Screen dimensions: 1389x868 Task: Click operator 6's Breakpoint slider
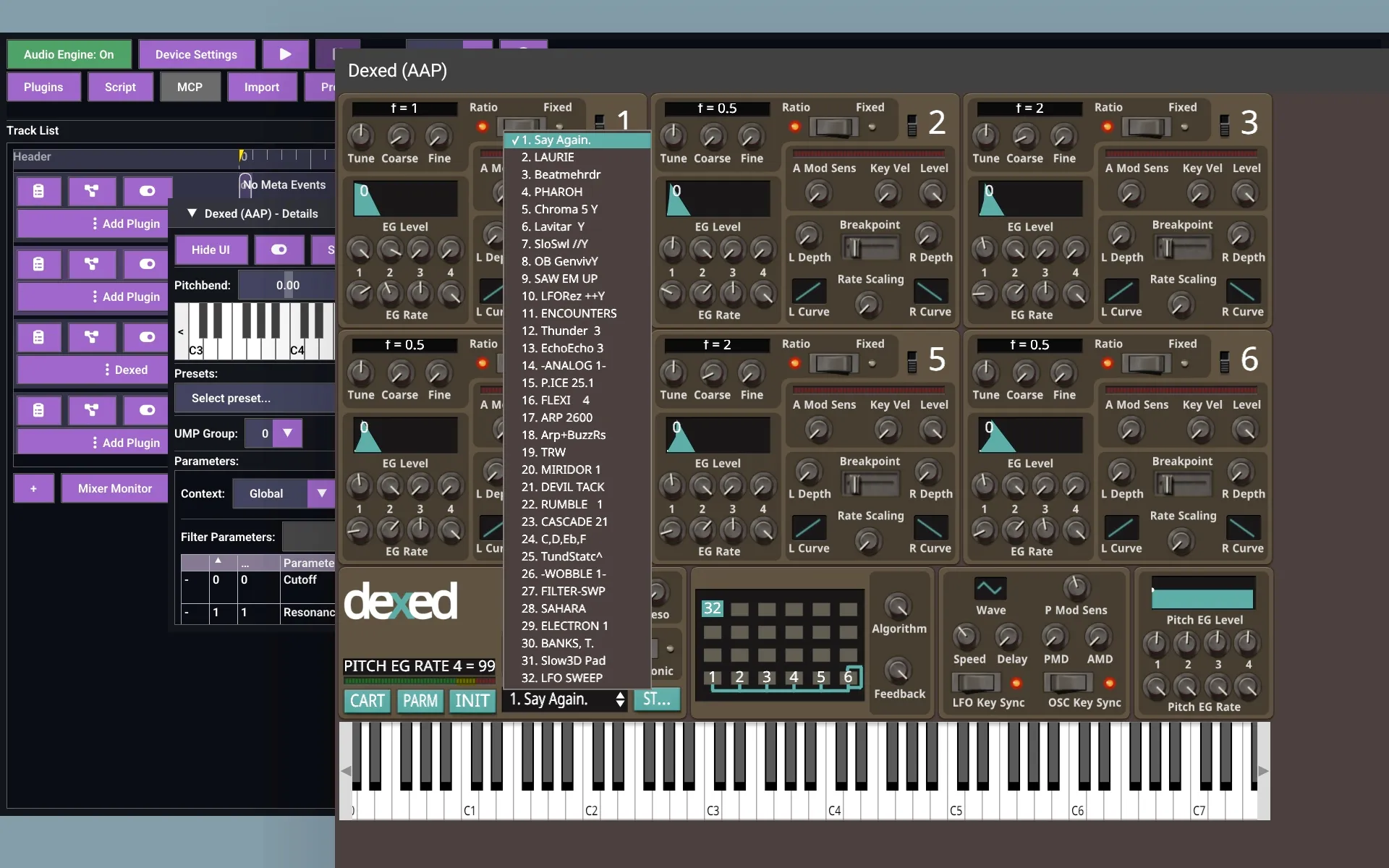tap(1182, 485)
